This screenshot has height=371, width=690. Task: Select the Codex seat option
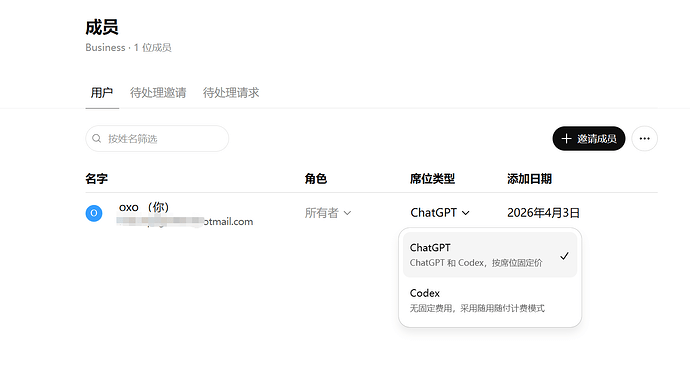(490, 300)
